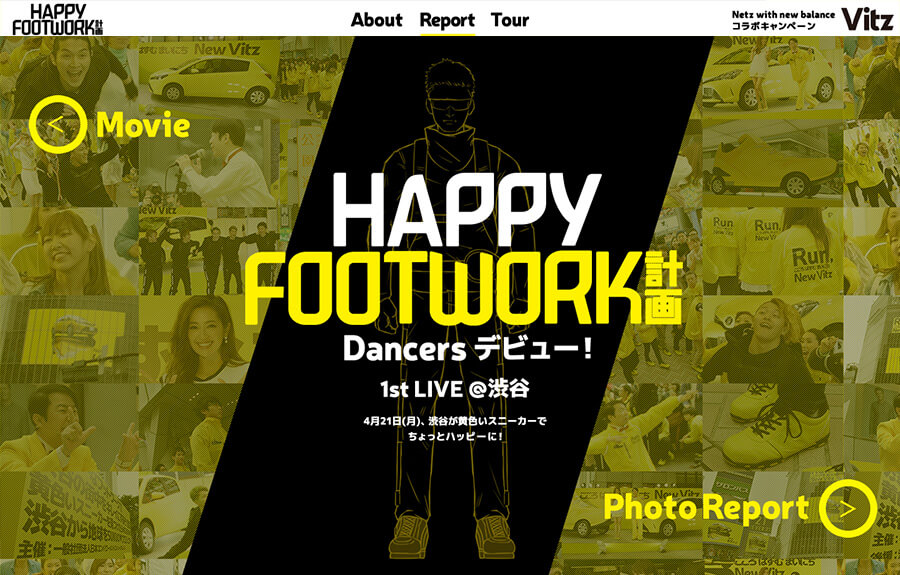Open thumbnail of yellow sneaker with black laces
Viewport: 900px width, 575px height.
click(x=773, y=426)
